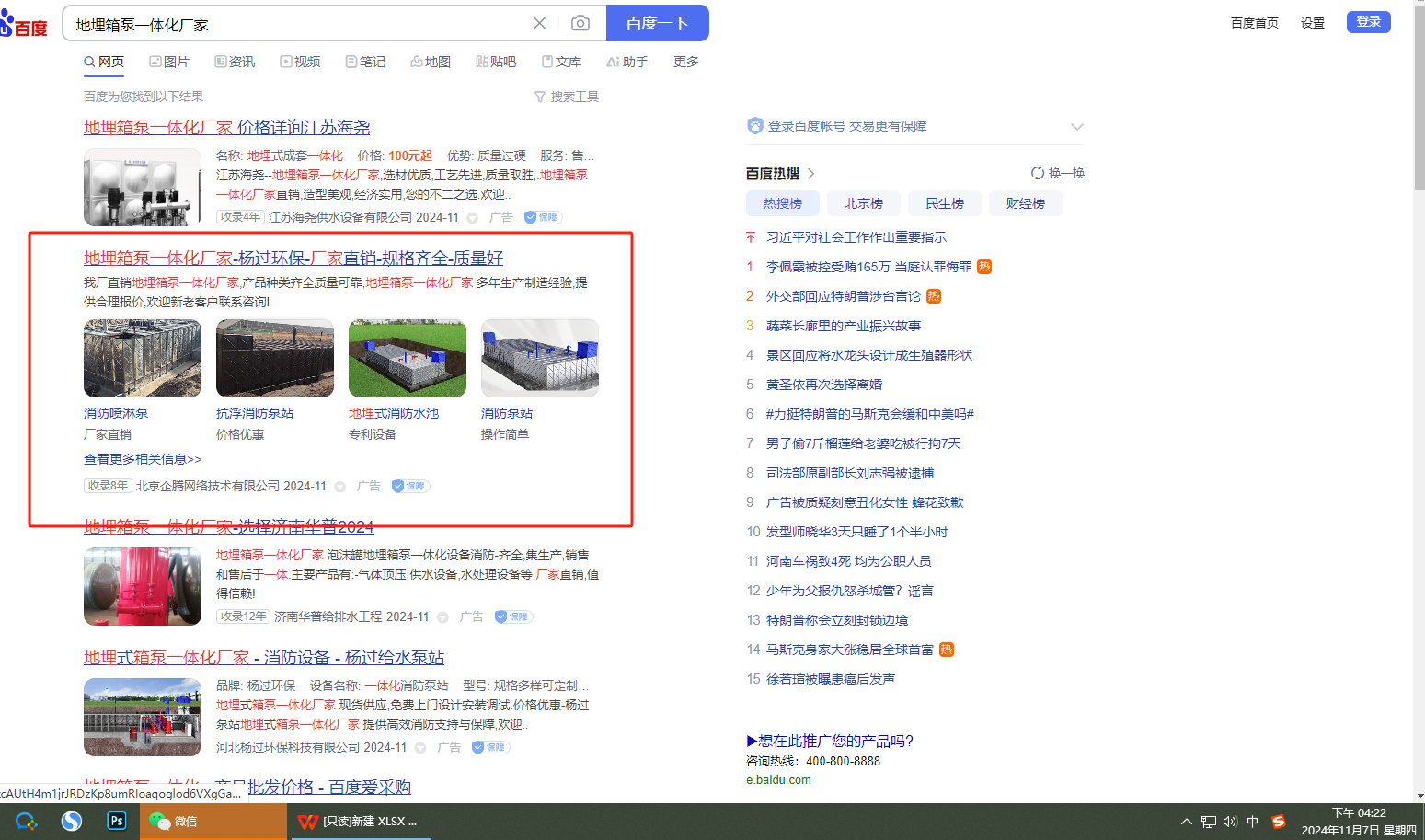Expand 百度热搜 with the arrow

point(810,173)
